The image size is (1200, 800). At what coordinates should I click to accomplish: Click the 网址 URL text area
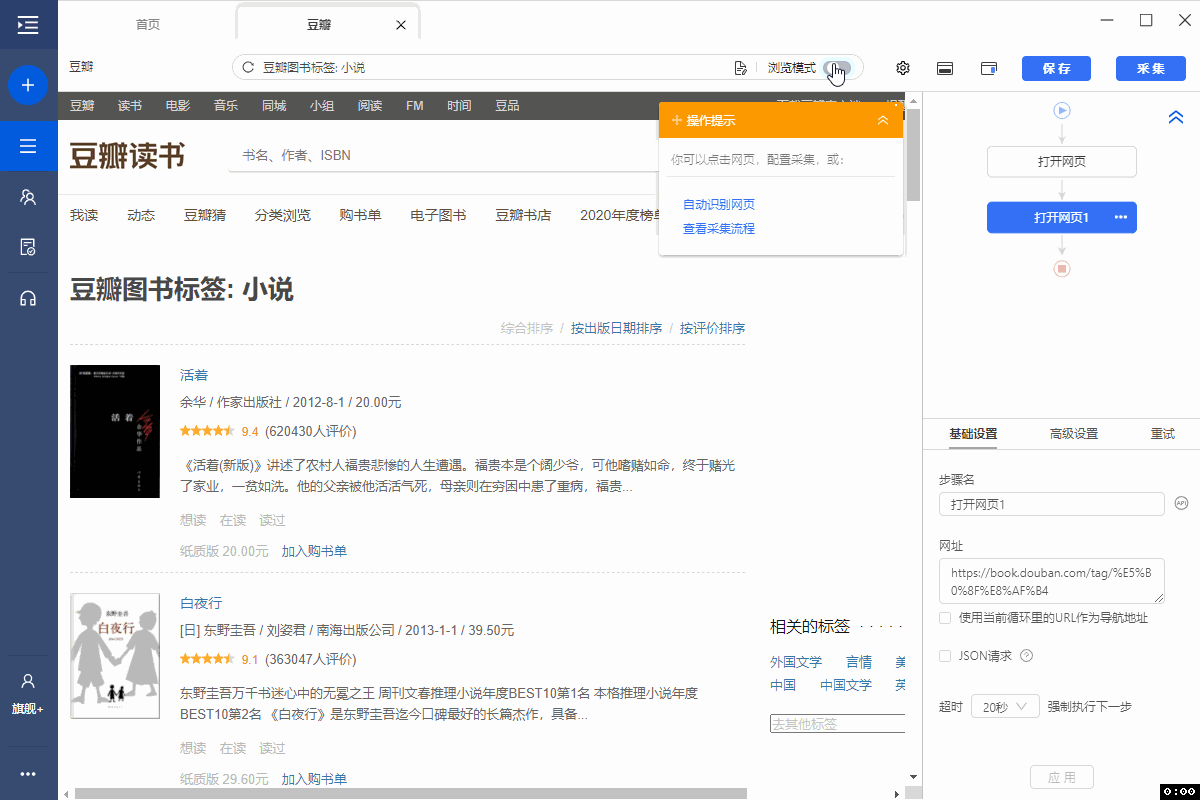click(1052, 581)
